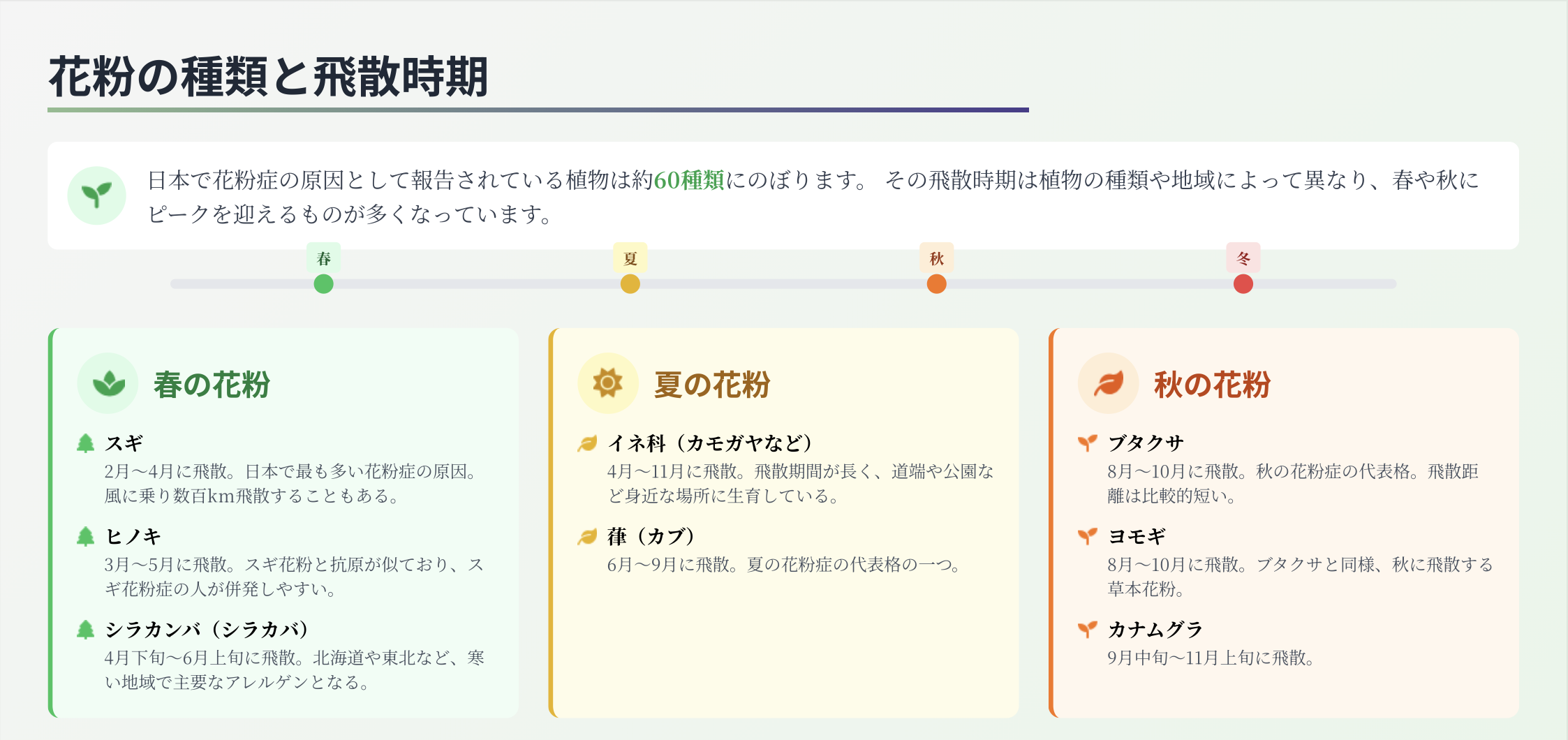Click the sprout icon next to ブタクサ
The image size is (1568, 740).
pyautogui.click(x=1087, y=443)
